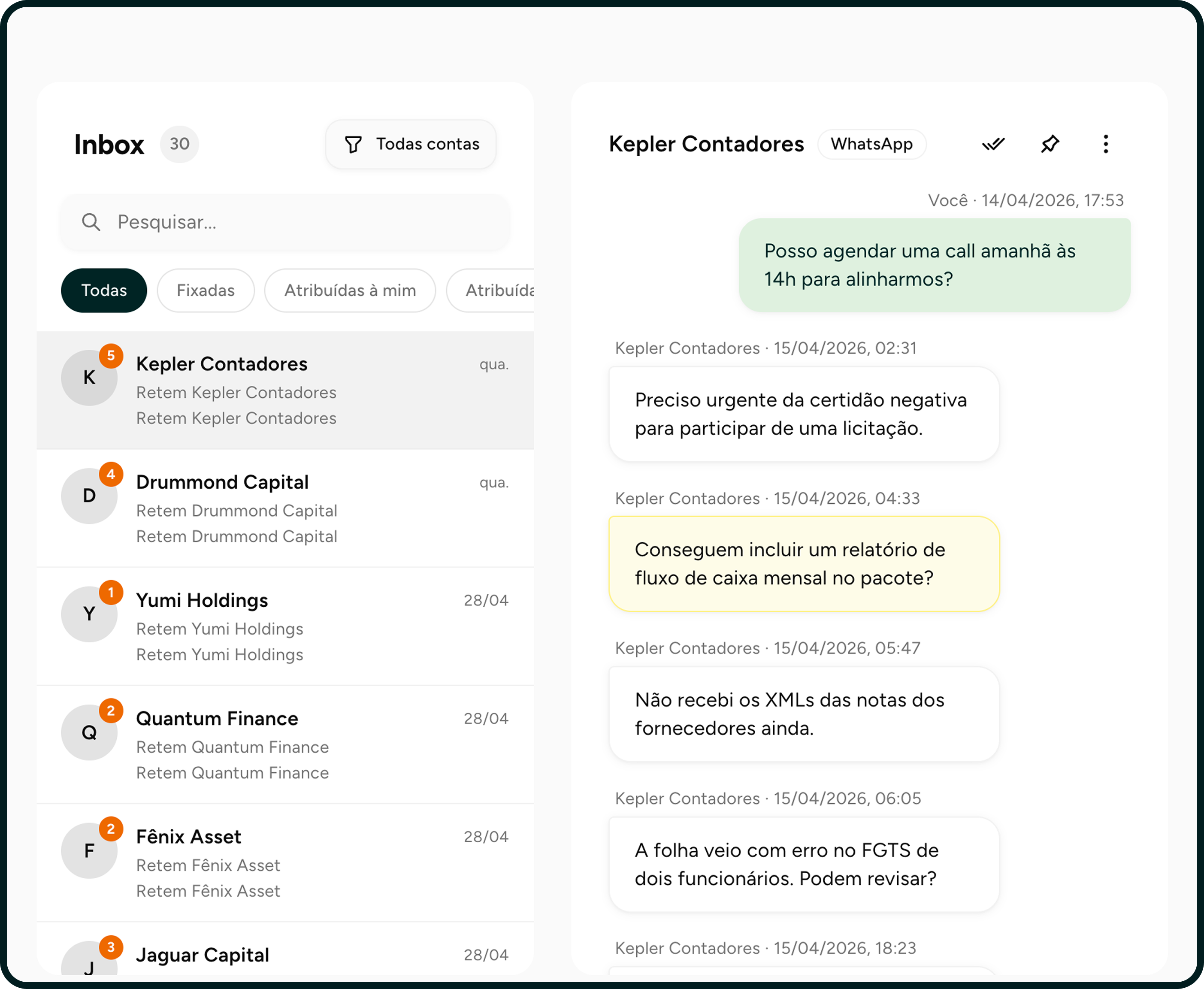Click the unread badge 1 on Yumi Holdings
Screen dimensions: 1204x989
pos(111,593)
